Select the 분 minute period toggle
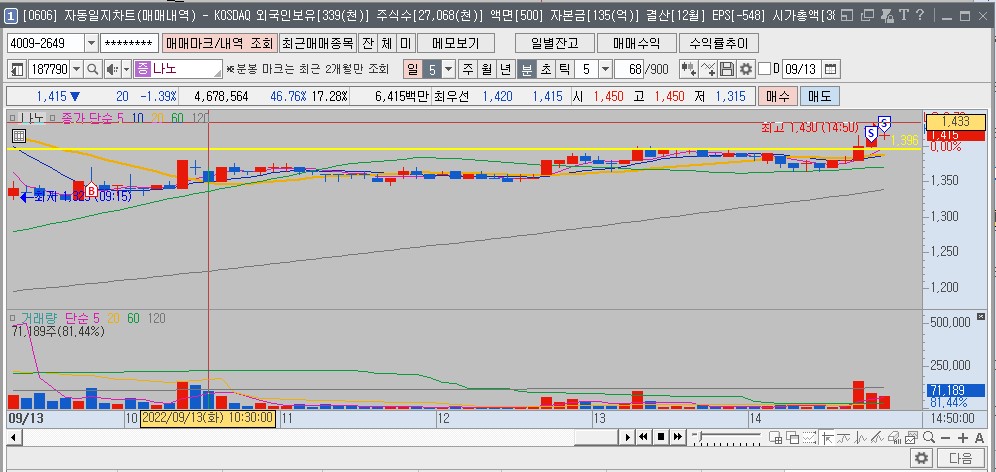Image resolution: width=996 pixels, height=472 pixels. (x=527, y=69)
